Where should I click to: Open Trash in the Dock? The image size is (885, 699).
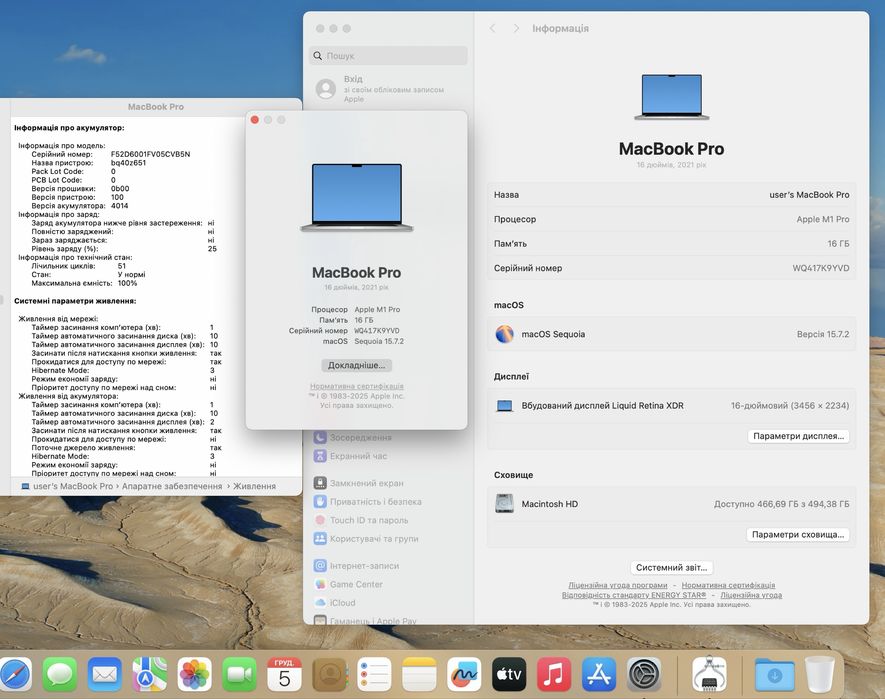tap(820, 674)
